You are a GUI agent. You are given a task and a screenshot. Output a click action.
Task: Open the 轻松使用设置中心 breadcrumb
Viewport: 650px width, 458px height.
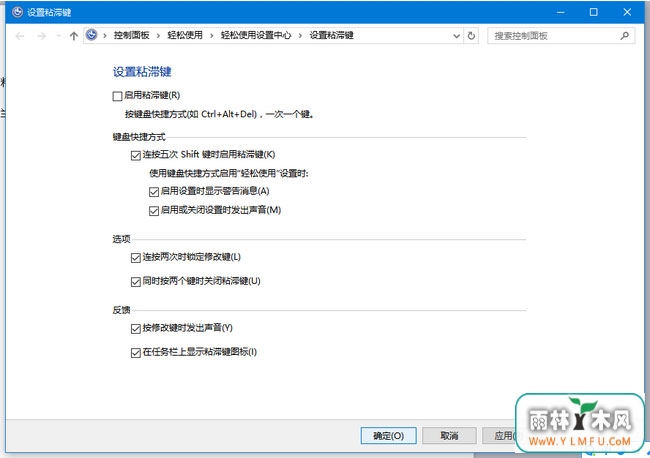pos(256,35)
